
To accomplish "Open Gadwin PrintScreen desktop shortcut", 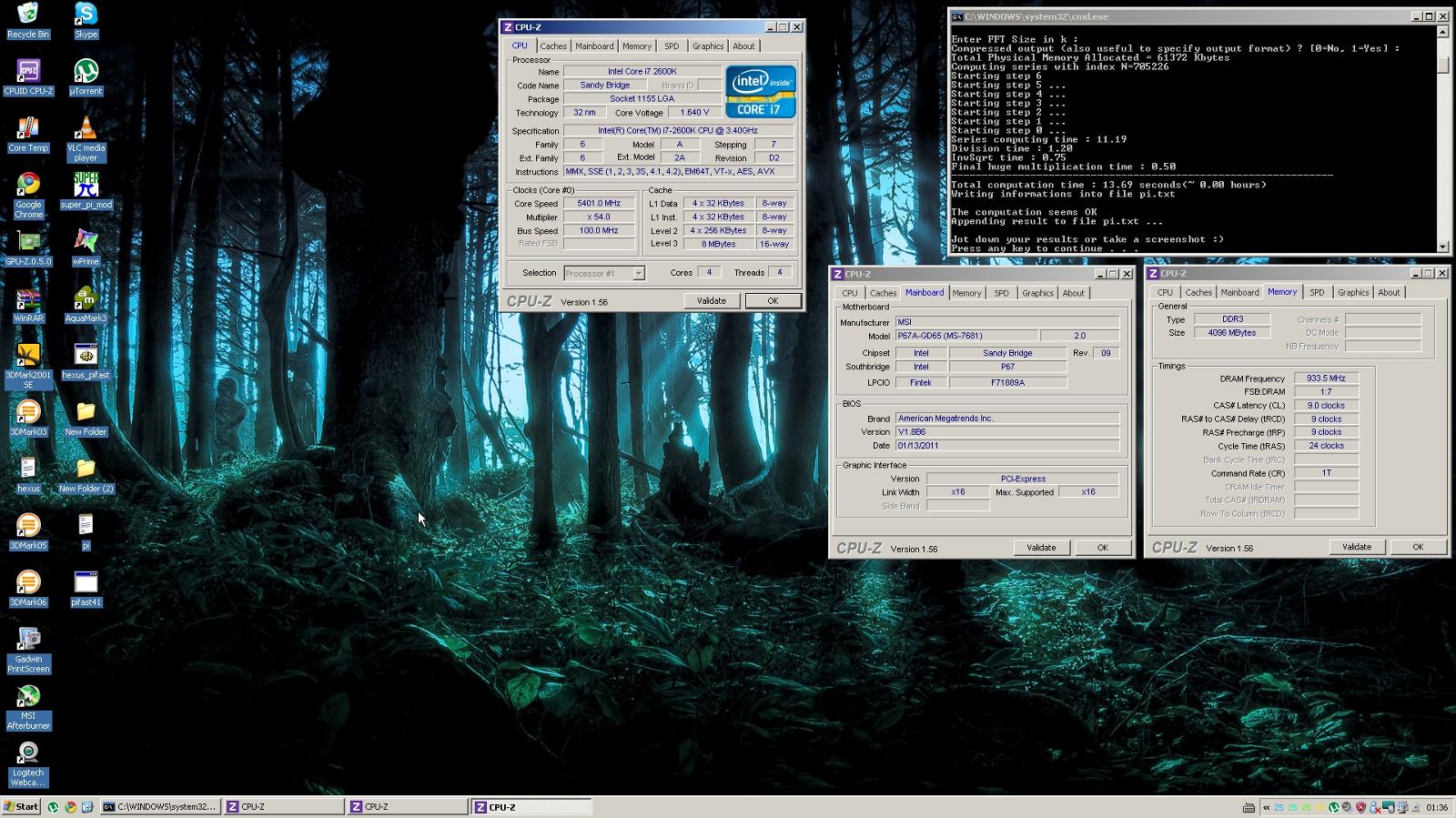I will 28,650.
